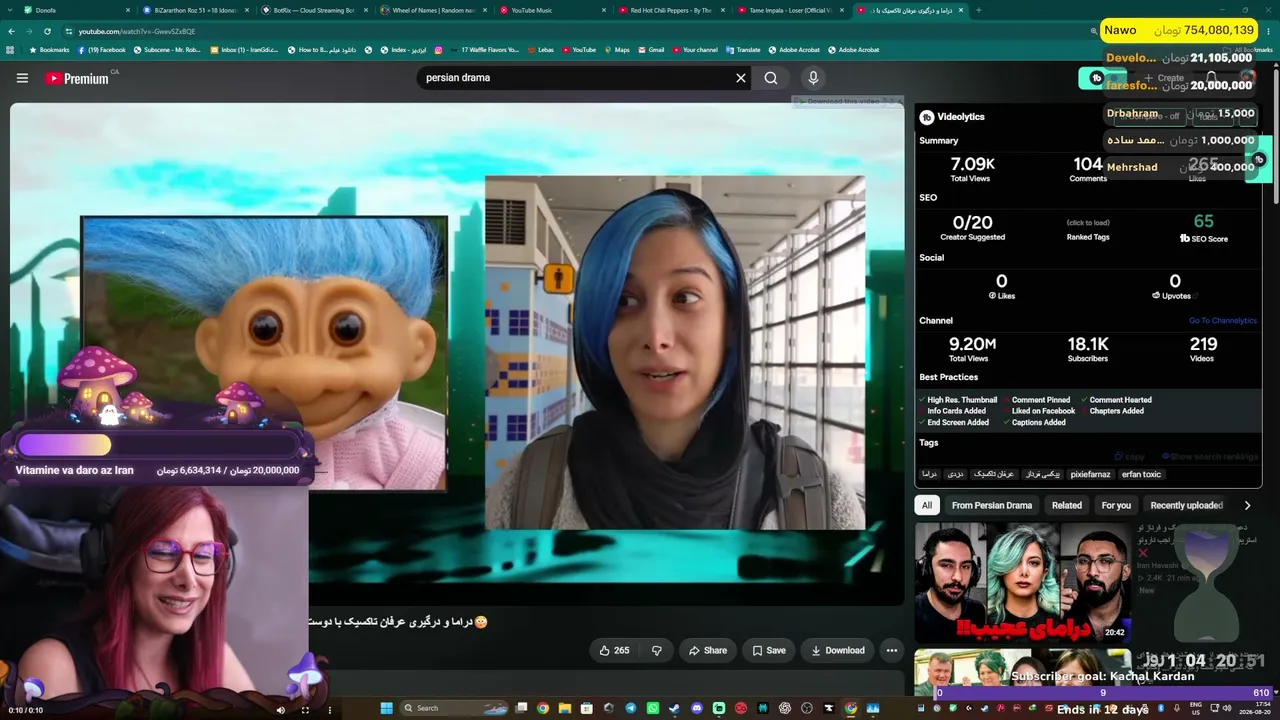Clear the 'persian drama' search text

tap(741, 78)
